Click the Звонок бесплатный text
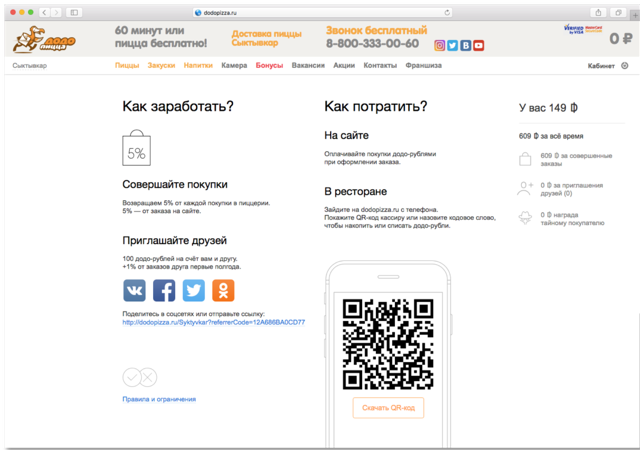 [376, 30]
